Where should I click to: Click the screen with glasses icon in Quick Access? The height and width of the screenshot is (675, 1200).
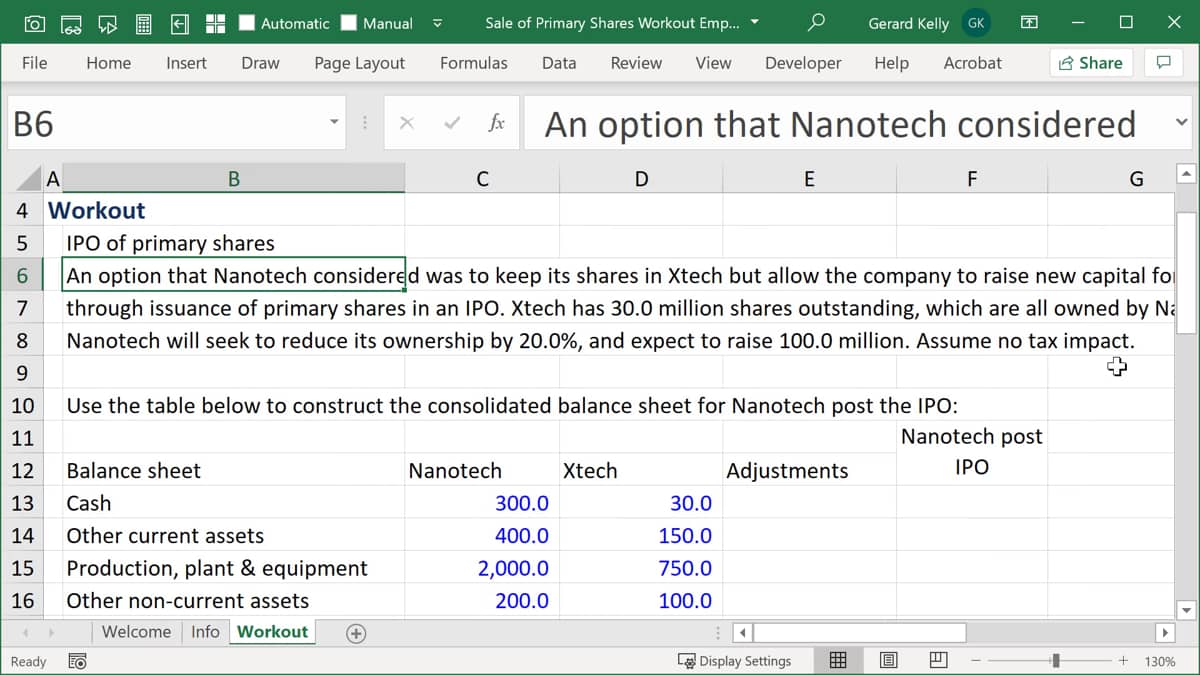71,23
